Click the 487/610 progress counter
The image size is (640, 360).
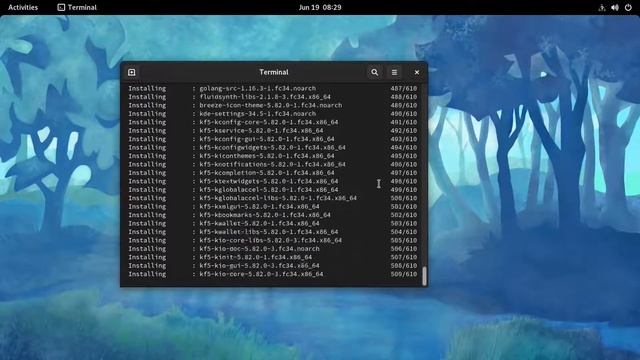(x=404, y=89)
